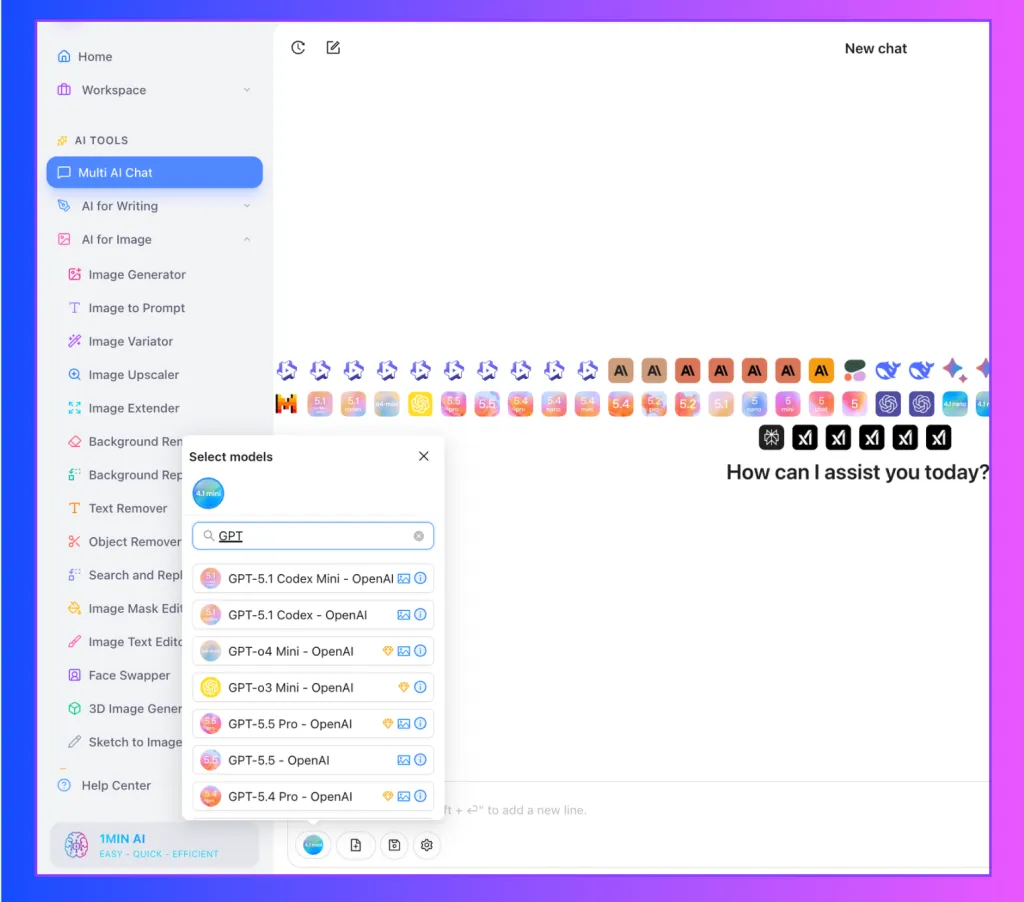
Task: Select GPT-5.1 Codex - OpenAI model
Action: coord(313,615)
